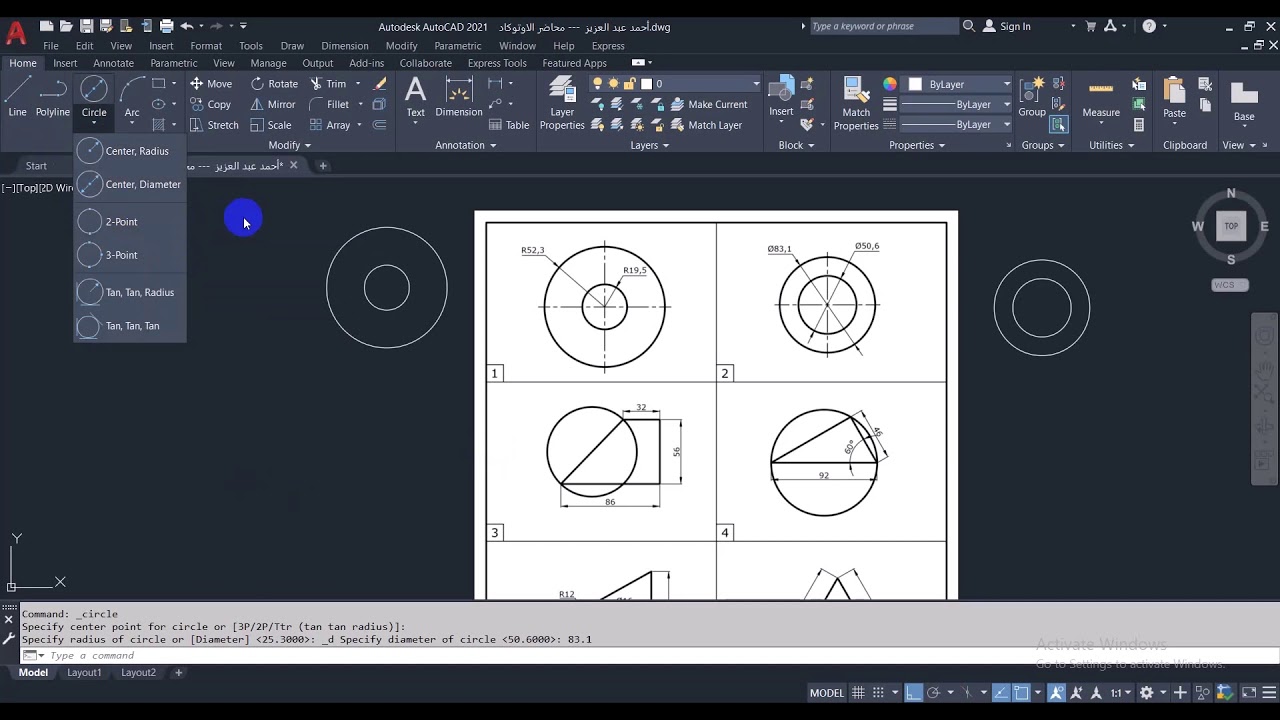The height and width of the screenshot is (720, 1280).
Task: Open annotation scale 1:1 dropdown
Action: [1121, 692]
